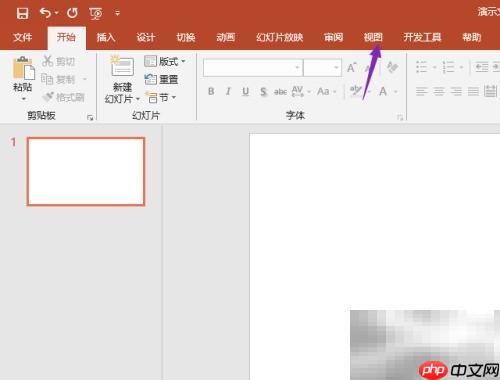
Task: Click Clear All Formatting icon
Action: point(392,68)
